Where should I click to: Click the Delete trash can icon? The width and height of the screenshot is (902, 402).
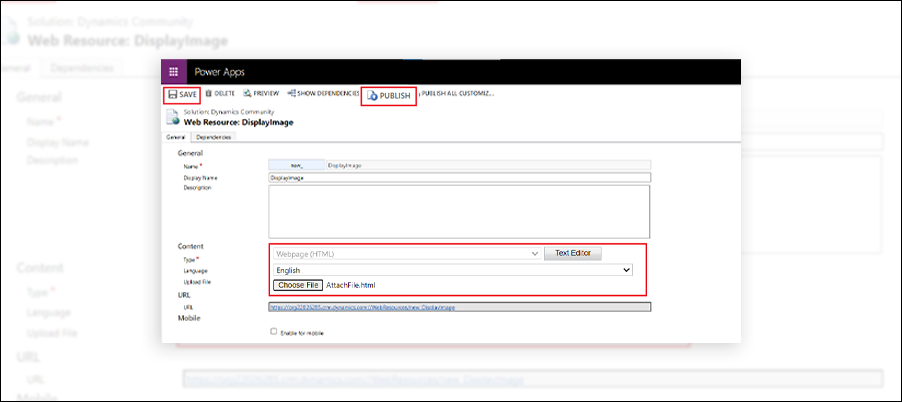209,93
